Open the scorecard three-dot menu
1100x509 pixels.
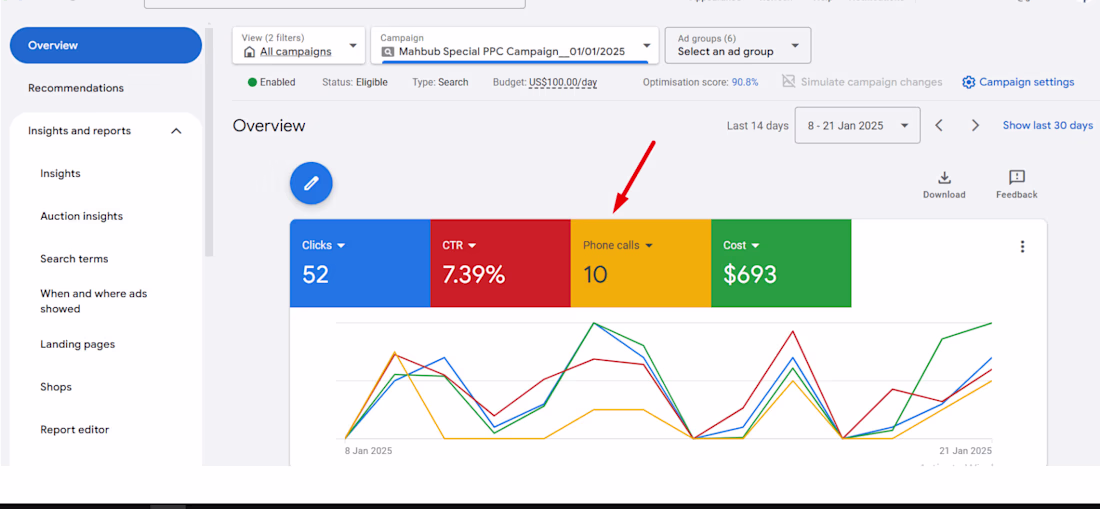1022,246
